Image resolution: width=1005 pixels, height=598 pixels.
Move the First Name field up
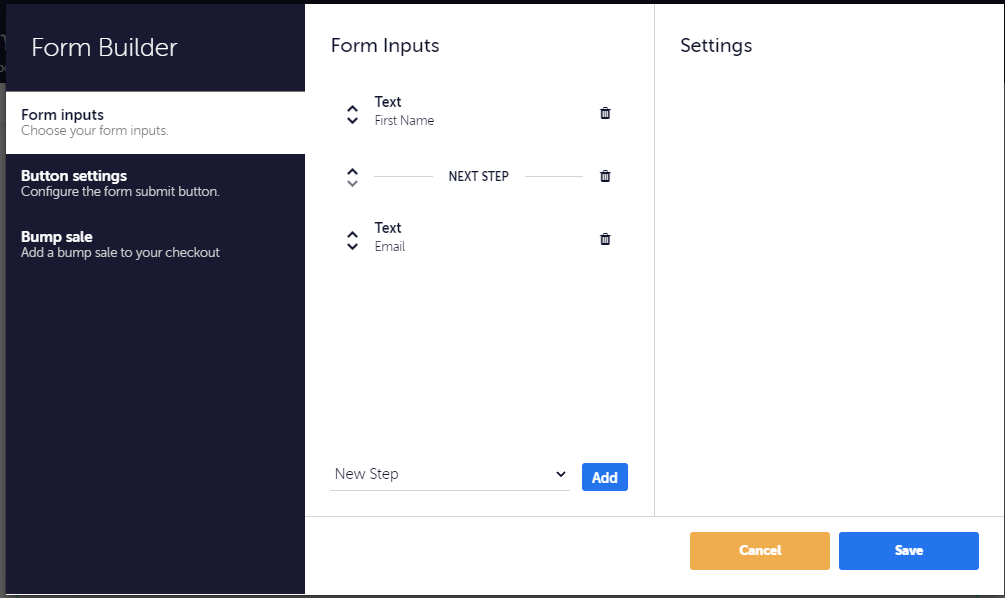point(352,107)
